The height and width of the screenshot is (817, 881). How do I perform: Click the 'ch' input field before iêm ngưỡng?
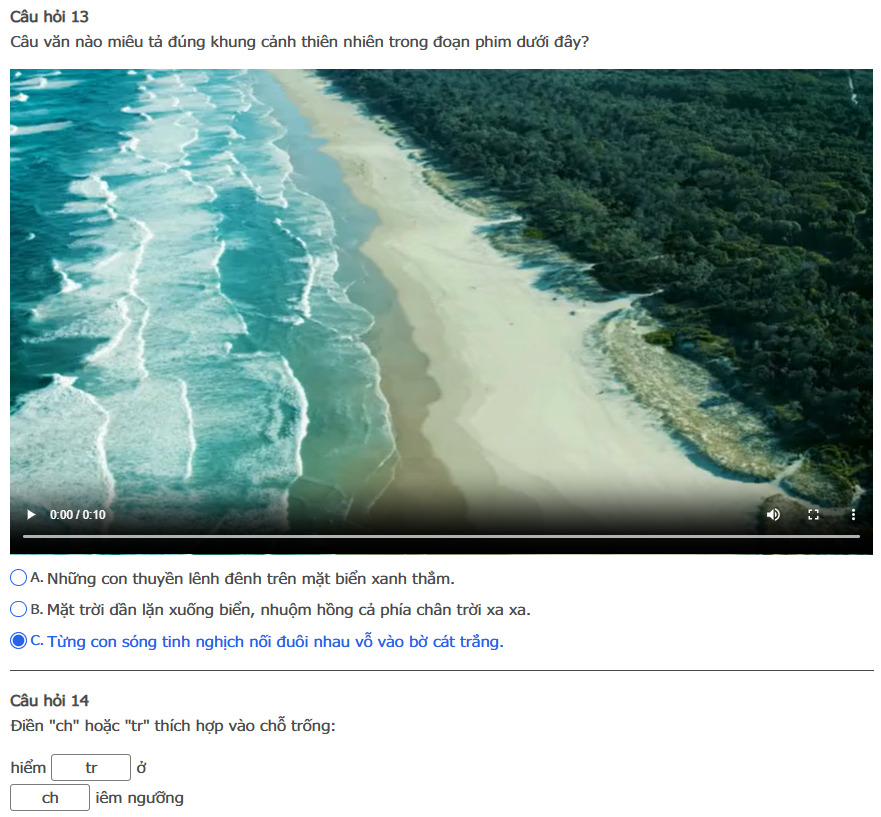tap(50, 798)
